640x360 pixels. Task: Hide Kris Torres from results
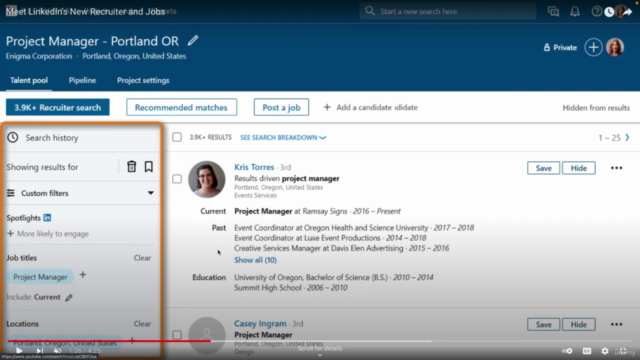tap(578, 168)
